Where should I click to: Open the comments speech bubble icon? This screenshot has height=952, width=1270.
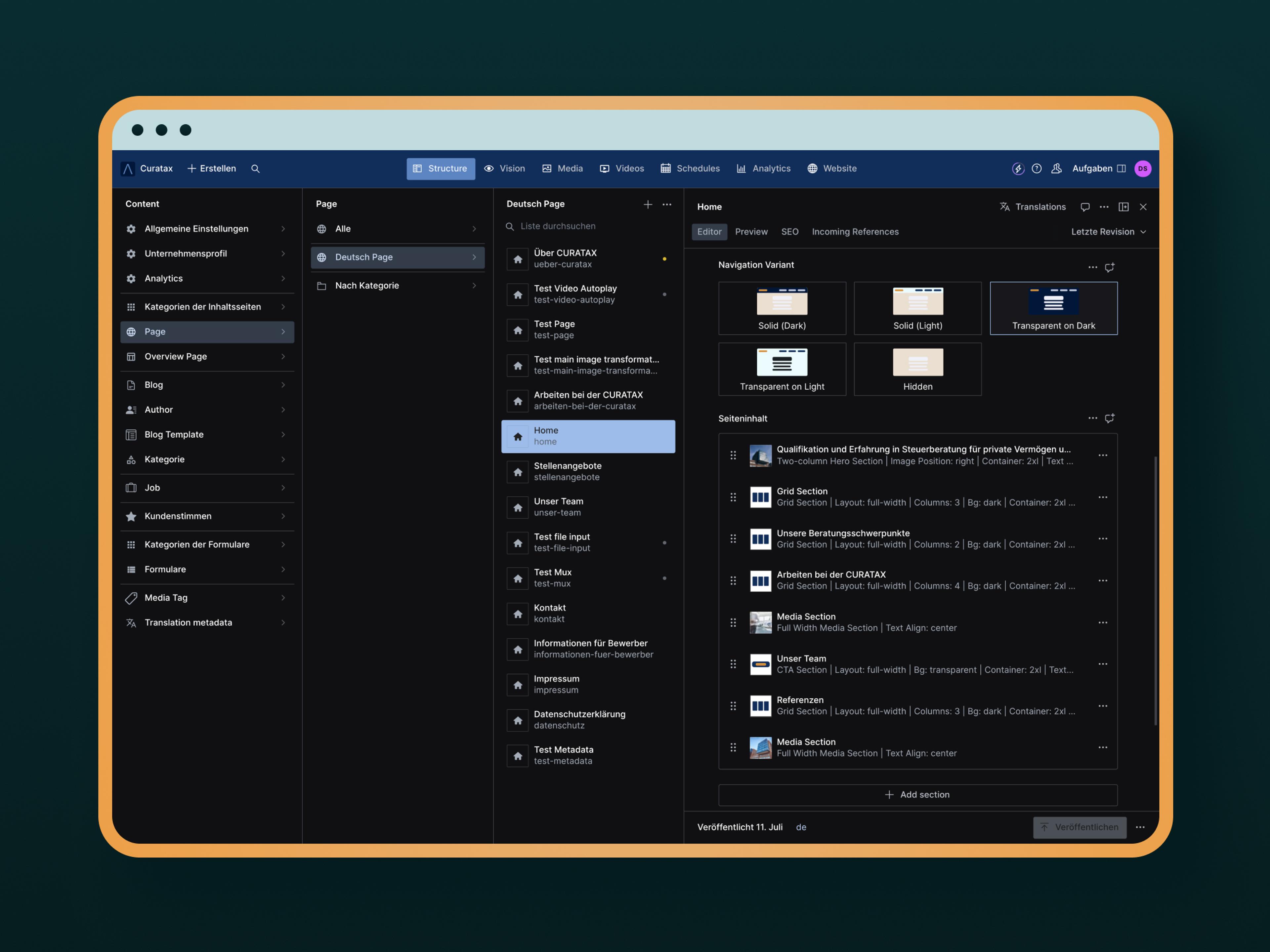click(x=1084, y=207)
